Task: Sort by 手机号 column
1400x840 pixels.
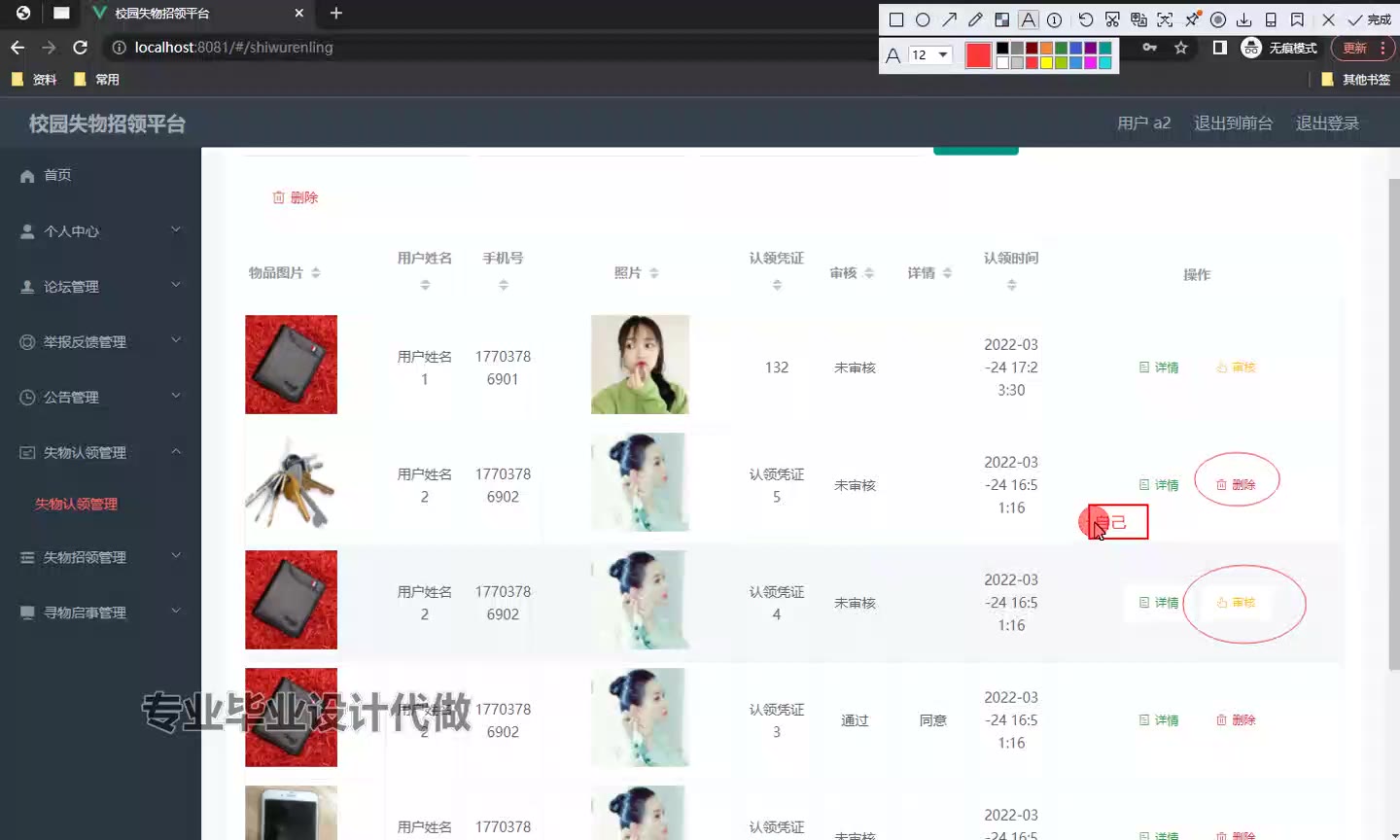Action: [504, 285]
